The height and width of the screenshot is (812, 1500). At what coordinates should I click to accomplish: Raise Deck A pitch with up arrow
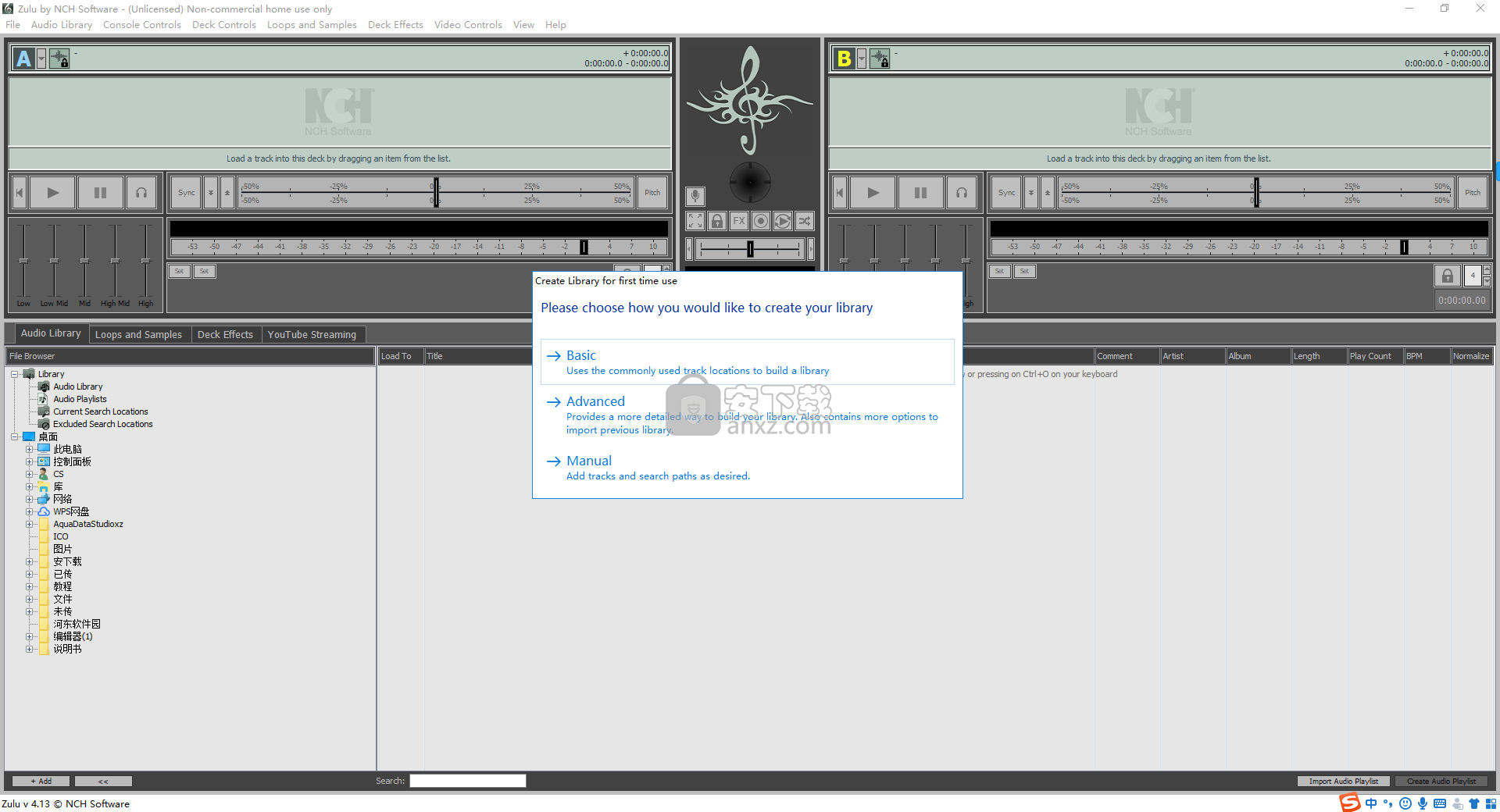pos(227,193)
